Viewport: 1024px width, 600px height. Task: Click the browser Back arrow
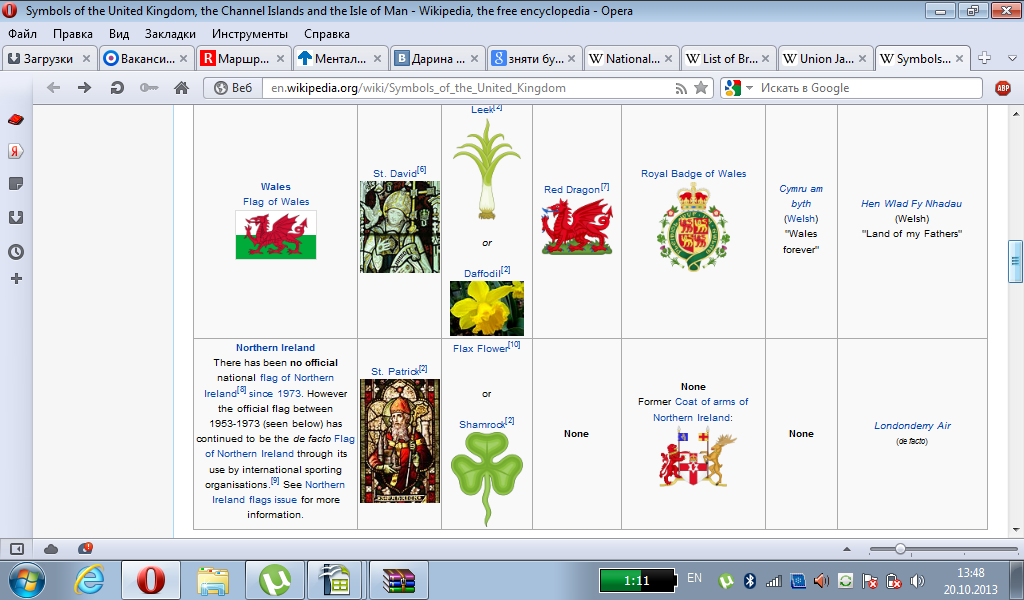click(54, 87)
